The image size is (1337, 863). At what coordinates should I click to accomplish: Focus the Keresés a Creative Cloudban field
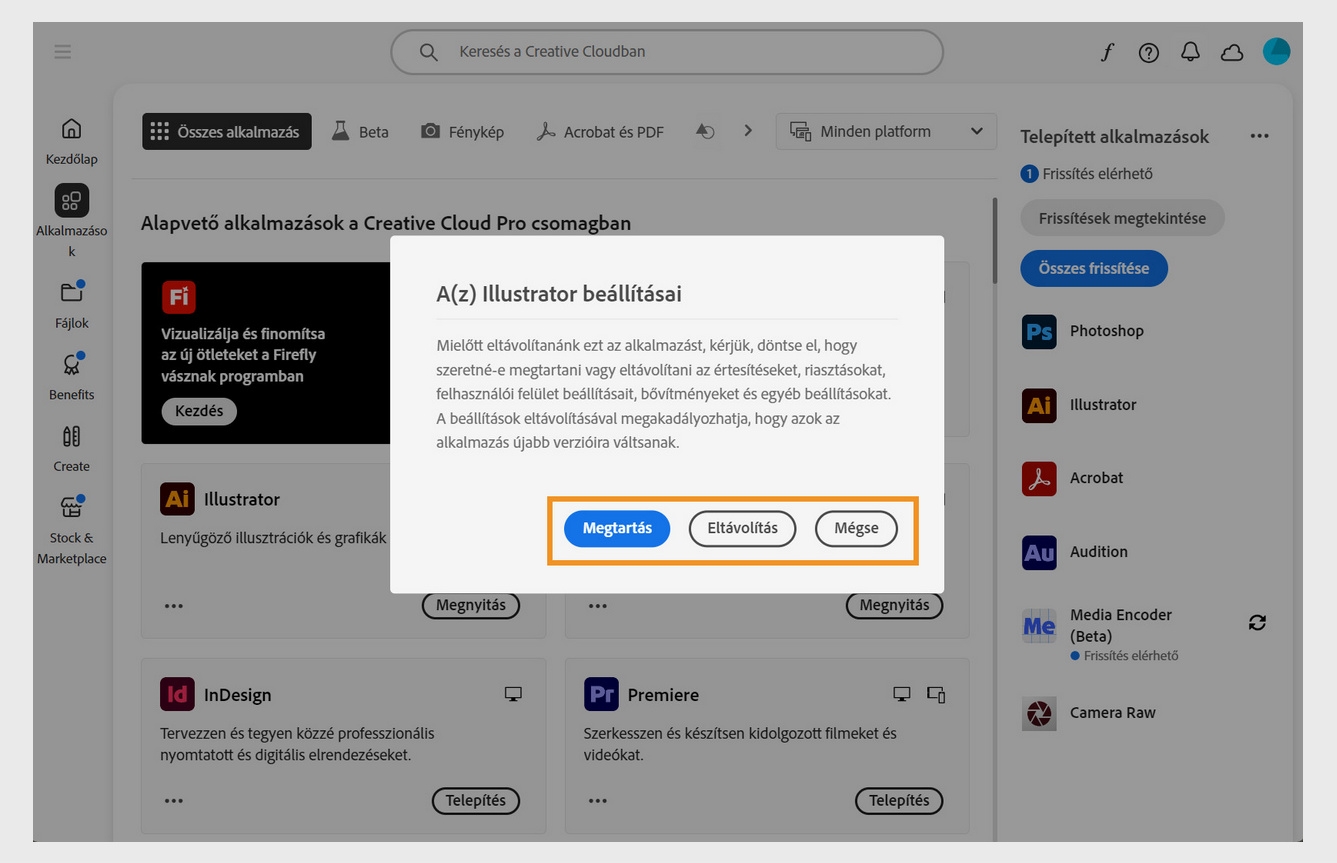667,52
